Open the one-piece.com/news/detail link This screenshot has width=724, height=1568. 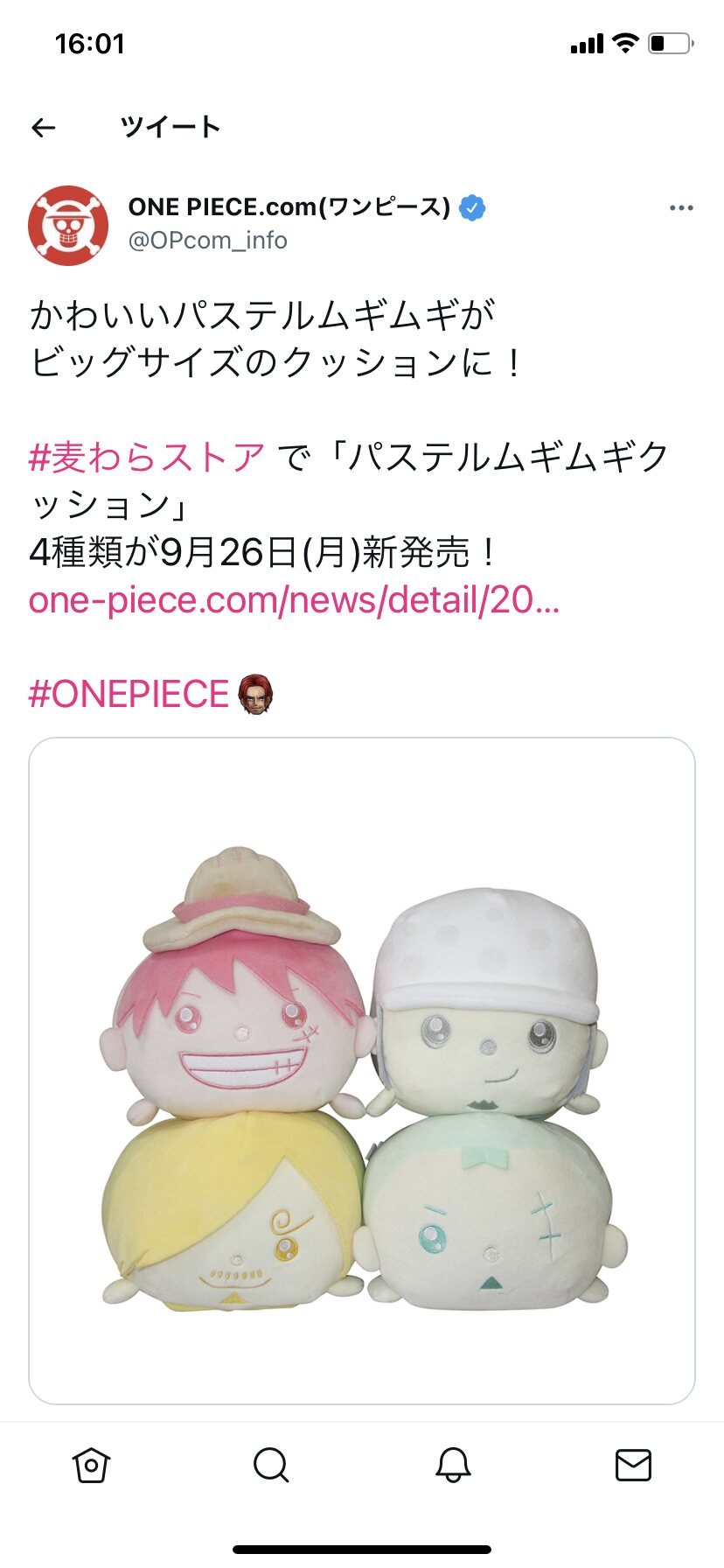(x=294, y=600)
